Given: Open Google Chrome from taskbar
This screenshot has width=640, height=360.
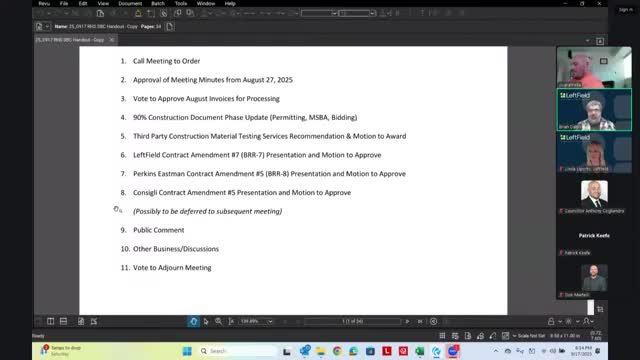Looking at the screenshot, I should [x=337, y=351].
